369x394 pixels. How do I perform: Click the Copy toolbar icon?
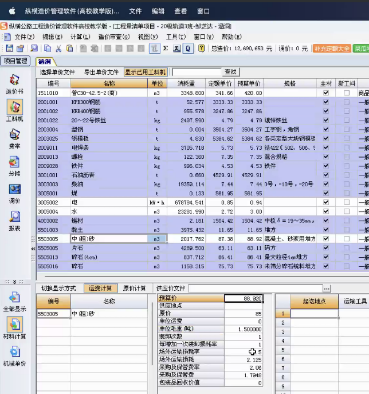pyautogui.click(x=47, y=48)
